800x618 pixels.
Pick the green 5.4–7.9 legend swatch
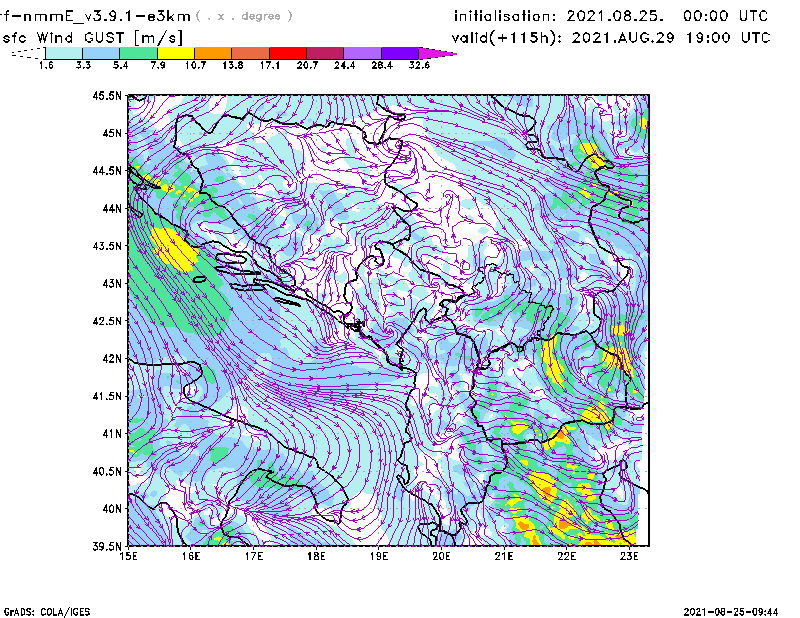tap(138, 53)
